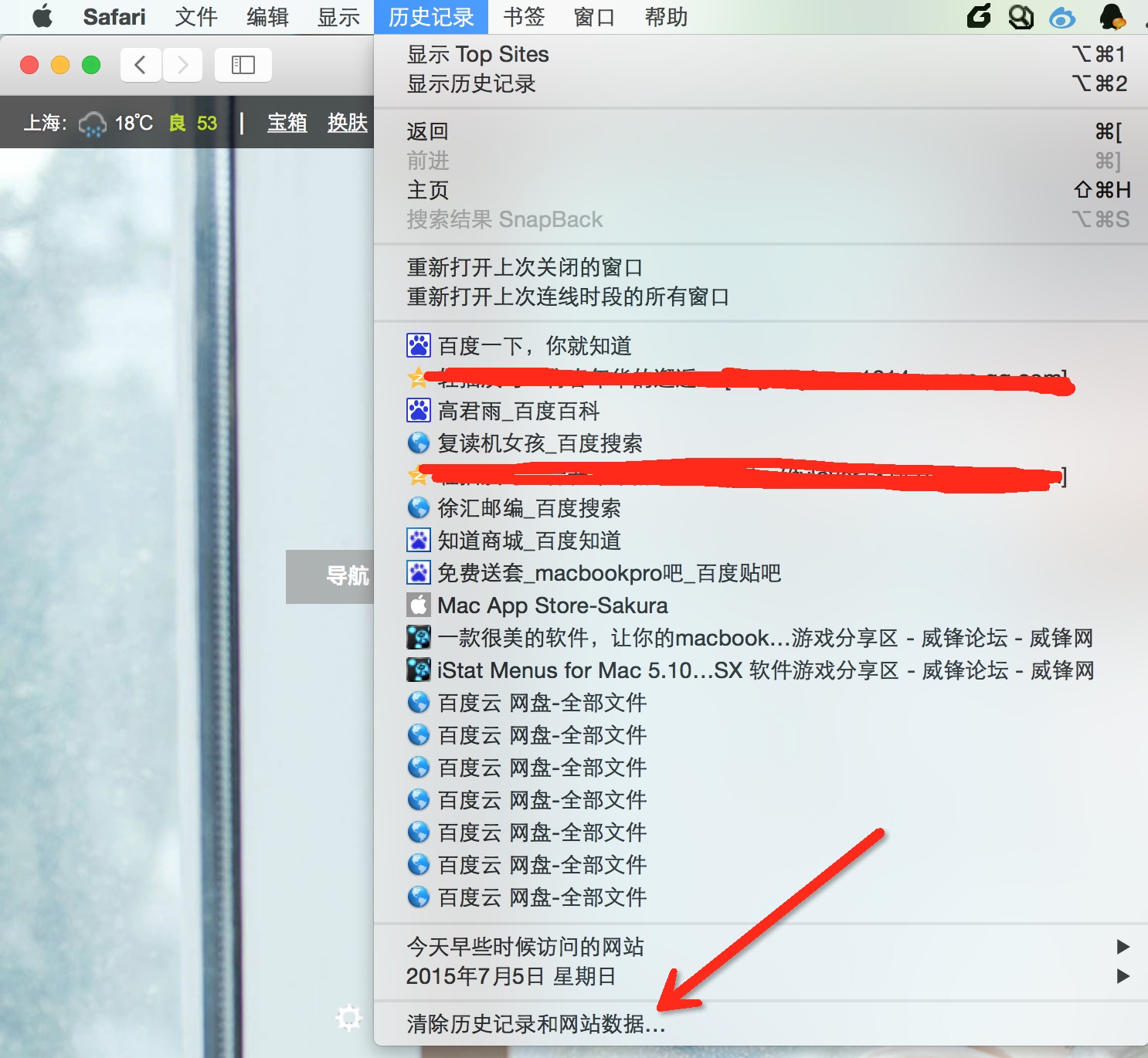Open the Safari application menu
The height and width of the screenshot is (1058, 1148).
(x=114, y=16)
